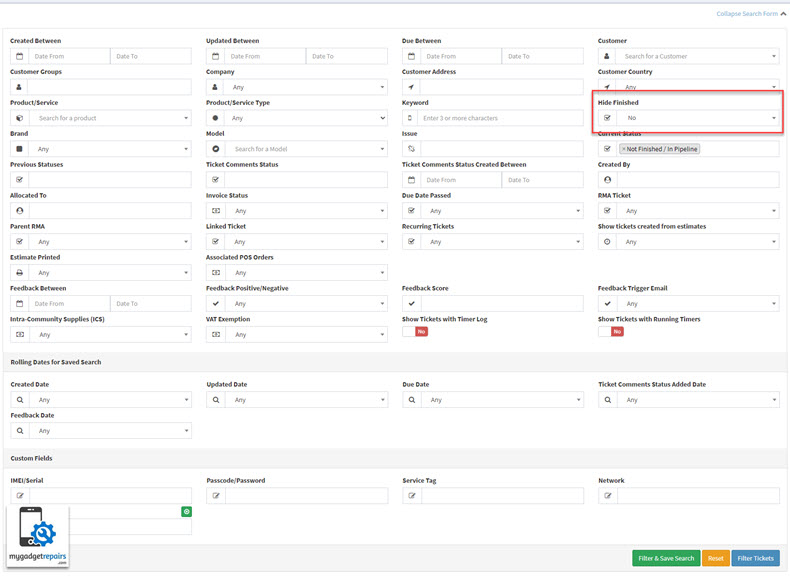
Task: Click square icon in Brand field
Action: (x=19, y=149)
